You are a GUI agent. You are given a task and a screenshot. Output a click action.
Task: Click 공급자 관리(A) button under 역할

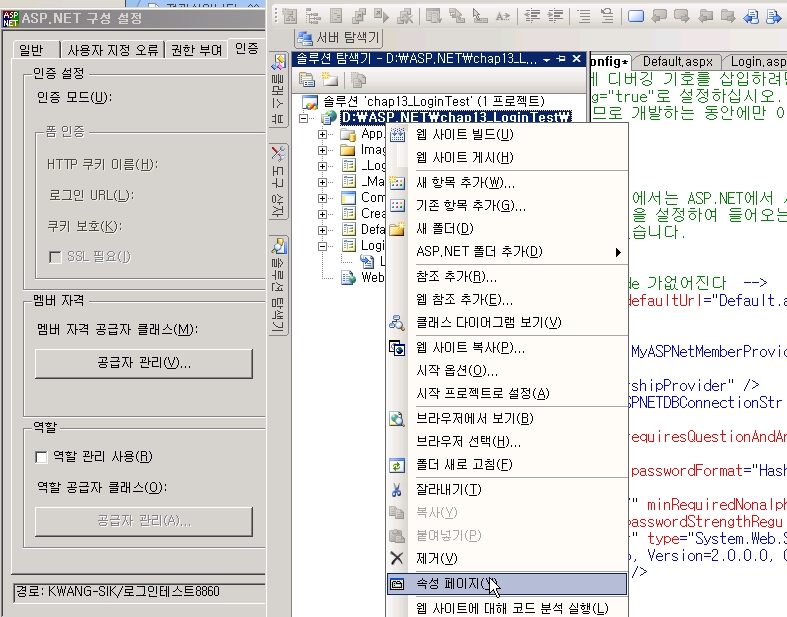click(144, 522)
